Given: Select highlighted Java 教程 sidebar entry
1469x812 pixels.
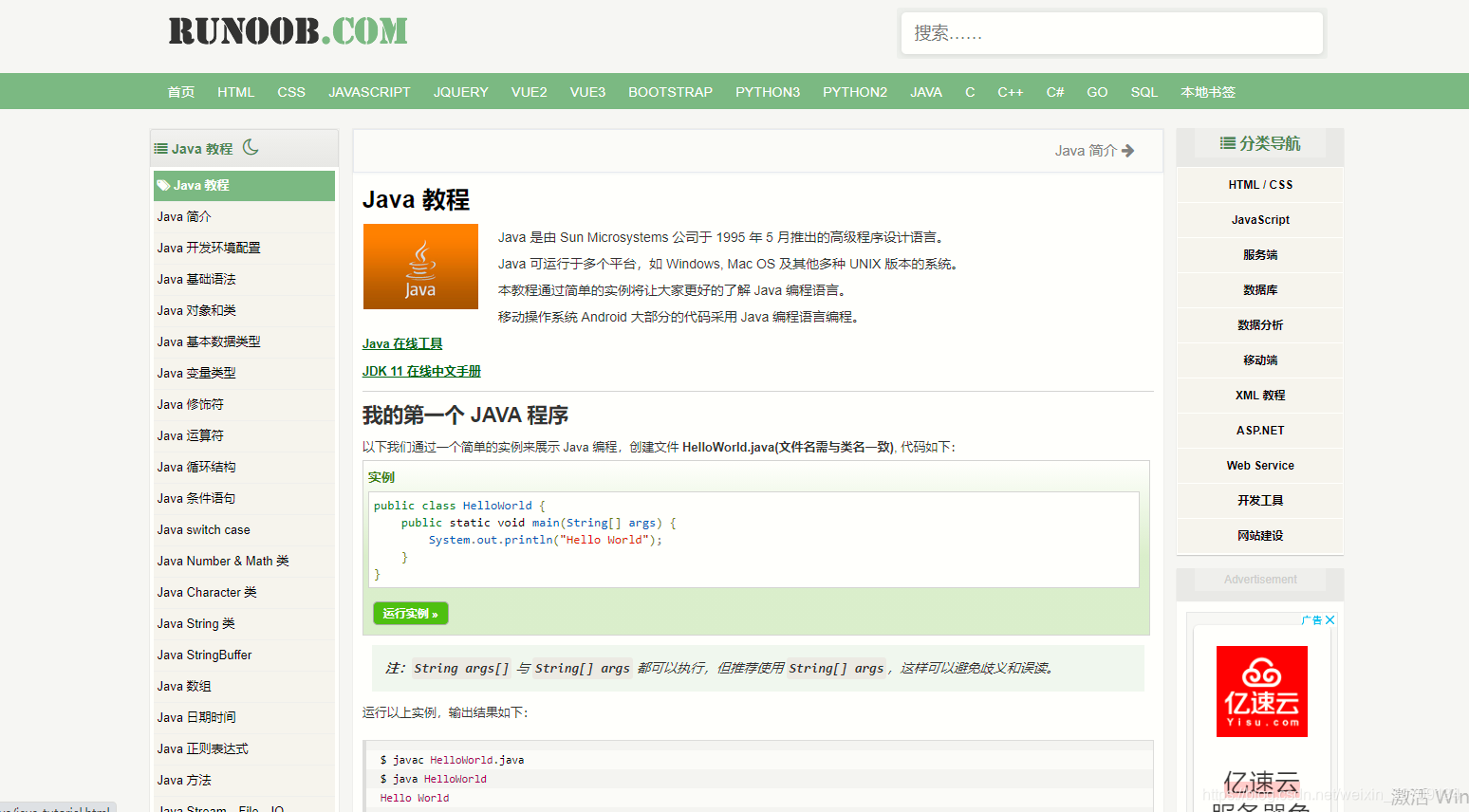Looking at the screenshot, I should click(244, 186).
